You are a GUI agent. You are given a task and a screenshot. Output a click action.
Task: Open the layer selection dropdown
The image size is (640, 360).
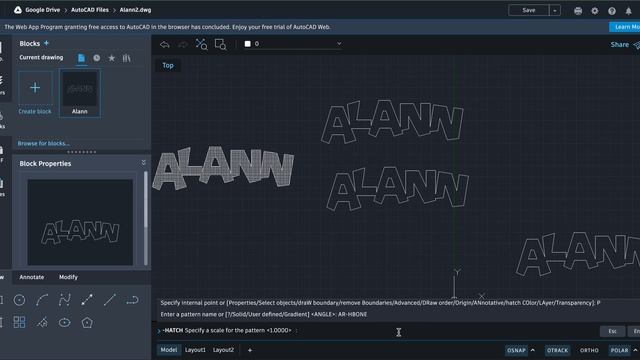click(293, 44)
